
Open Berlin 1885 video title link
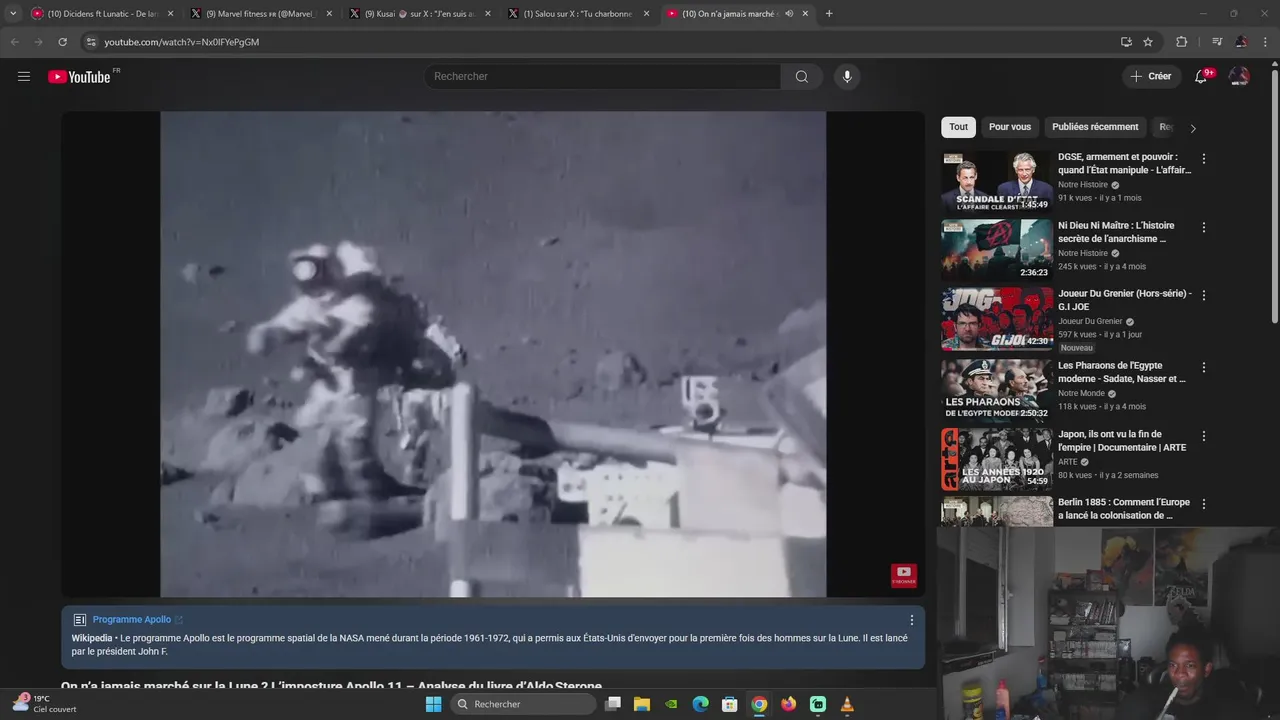pos(1124,509)
